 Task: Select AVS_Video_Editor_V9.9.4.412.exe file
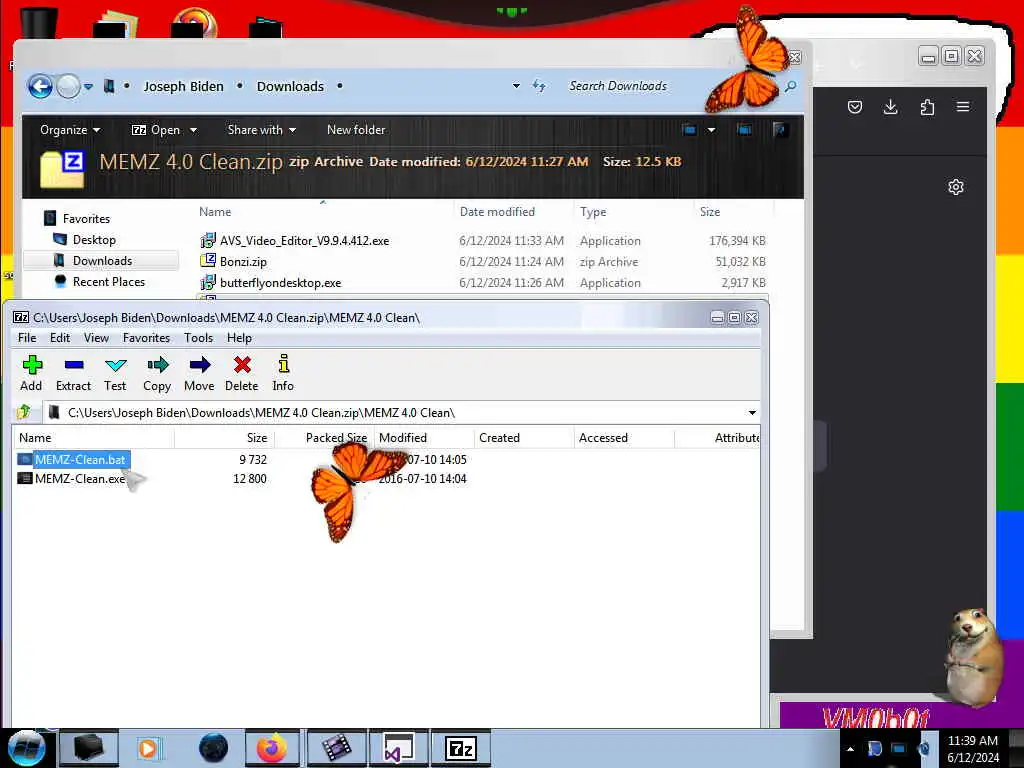point(304,240)
